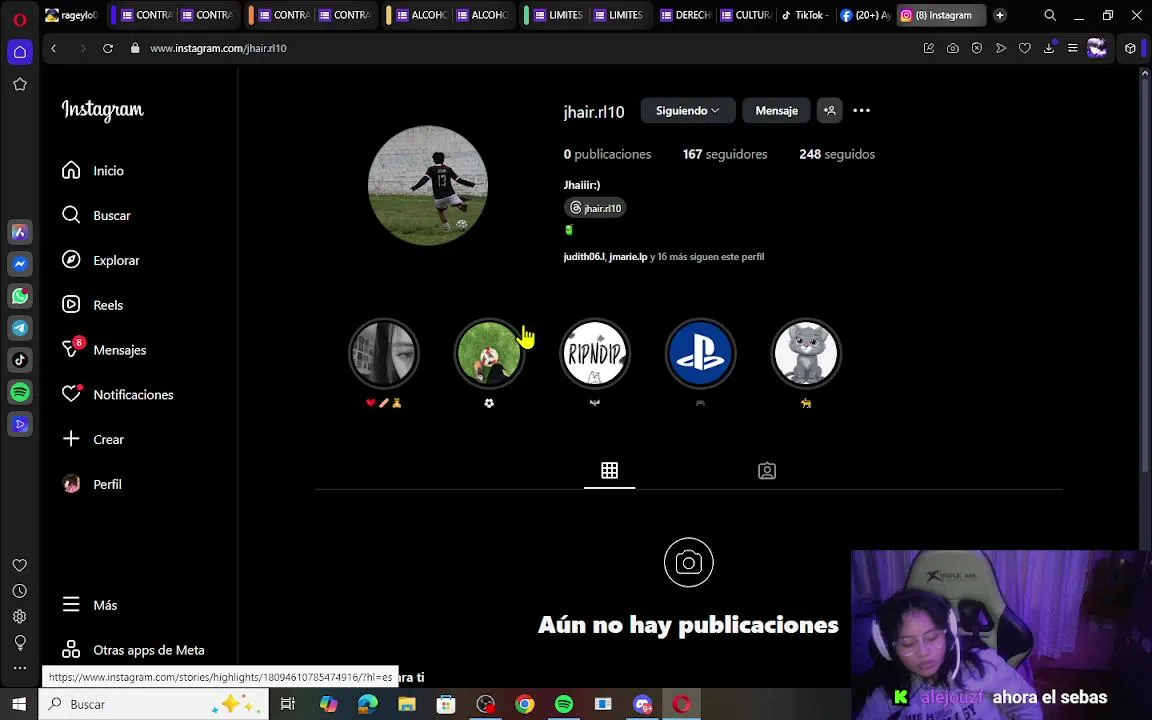Image resolution: width=1152 pixels, height=720 pixels.
Task: Open the Opera tab search magnifier
Action: 1050,15
